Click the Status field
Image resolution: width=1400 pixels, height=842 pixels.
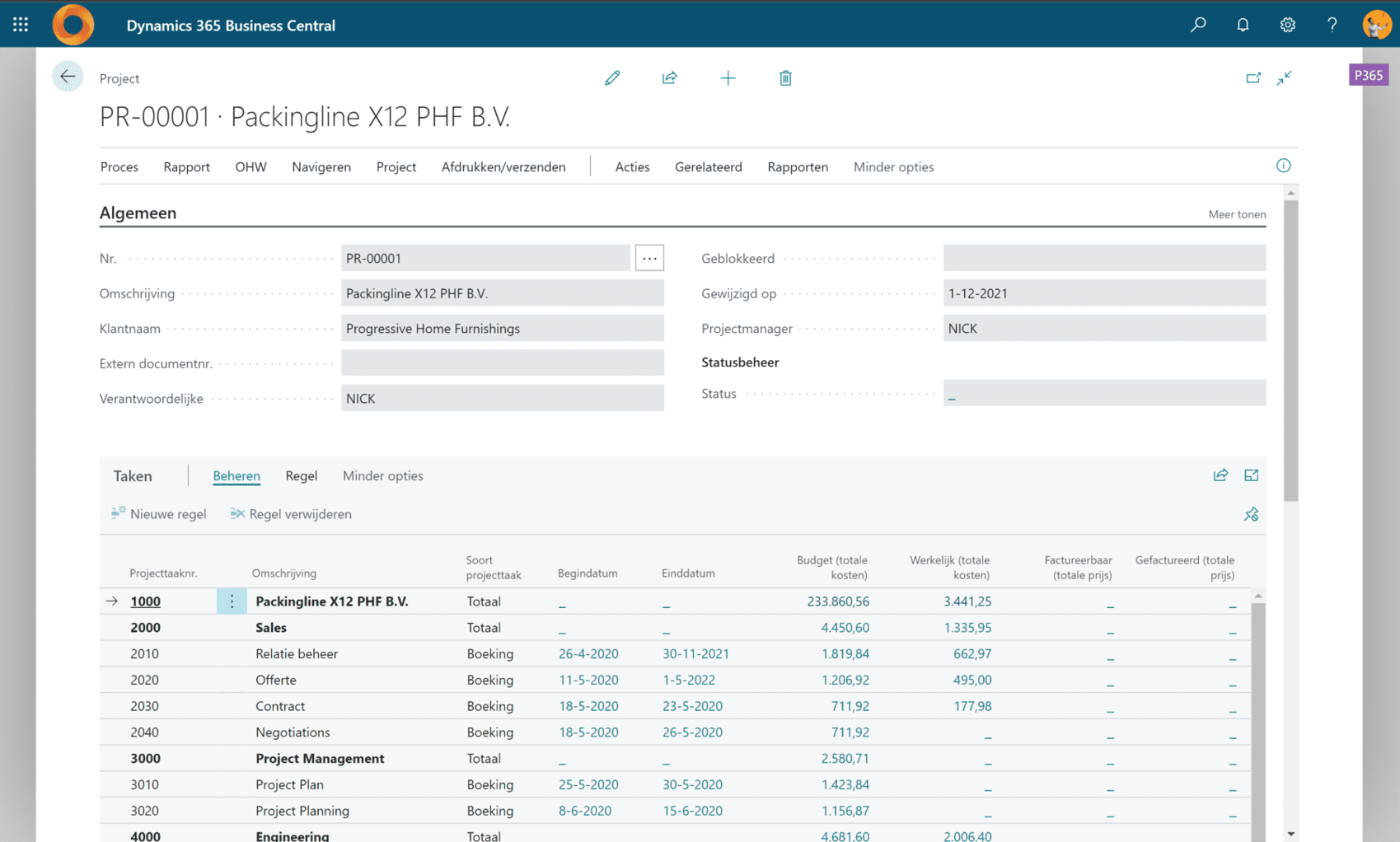click(1104, 393)
